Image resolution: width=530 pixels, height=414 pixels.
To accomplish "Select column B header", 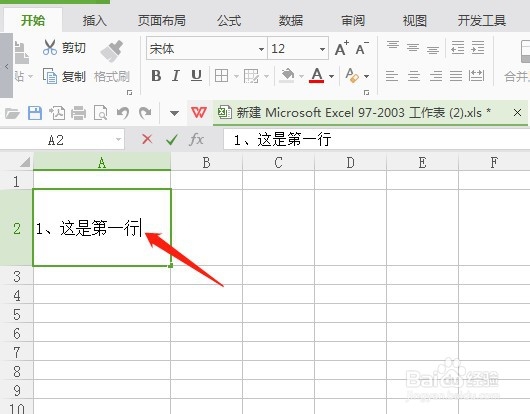I will [207, 163].
